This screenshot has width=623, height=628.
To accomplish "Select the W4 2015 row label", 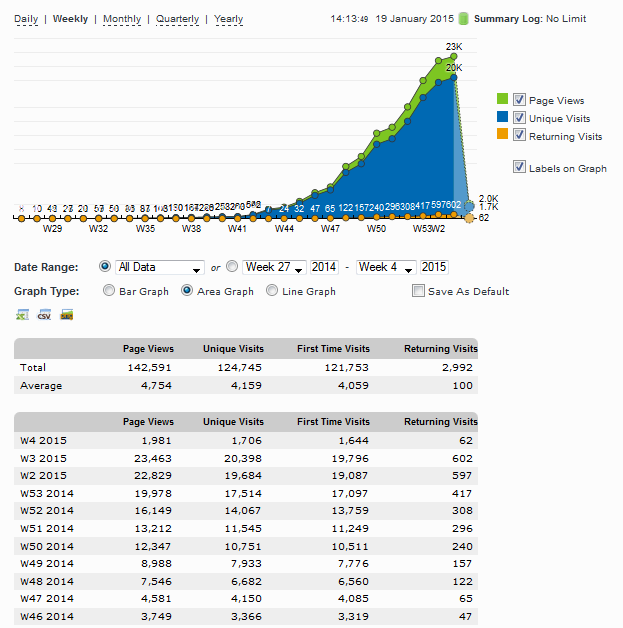I will [x=43, y=441].
